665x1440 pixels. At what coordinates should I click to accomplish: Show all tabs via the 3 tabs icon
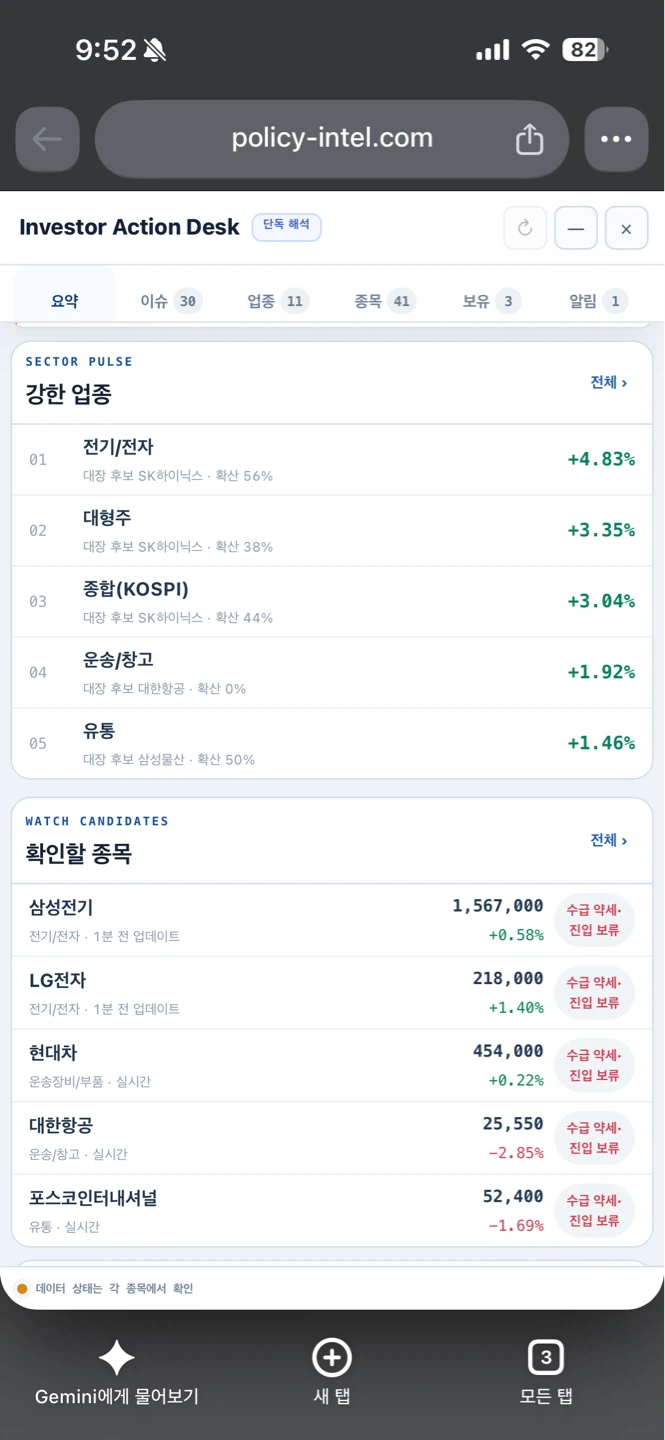(546, 1357)
